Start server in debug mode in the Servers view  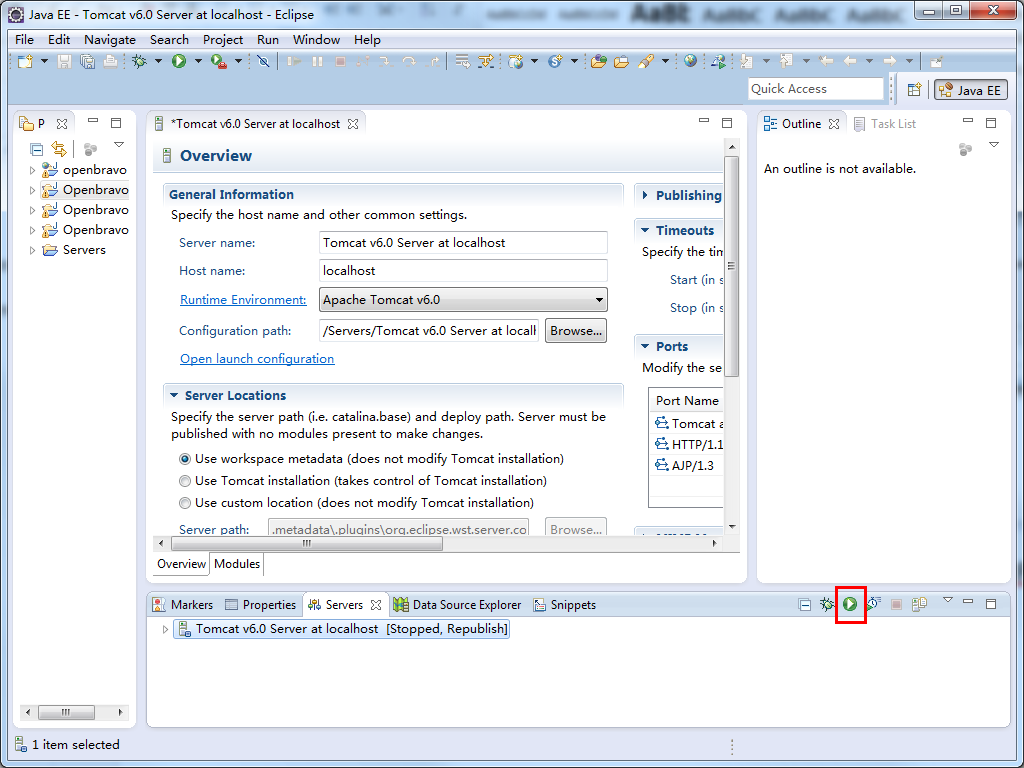click(x=827, y=604)
